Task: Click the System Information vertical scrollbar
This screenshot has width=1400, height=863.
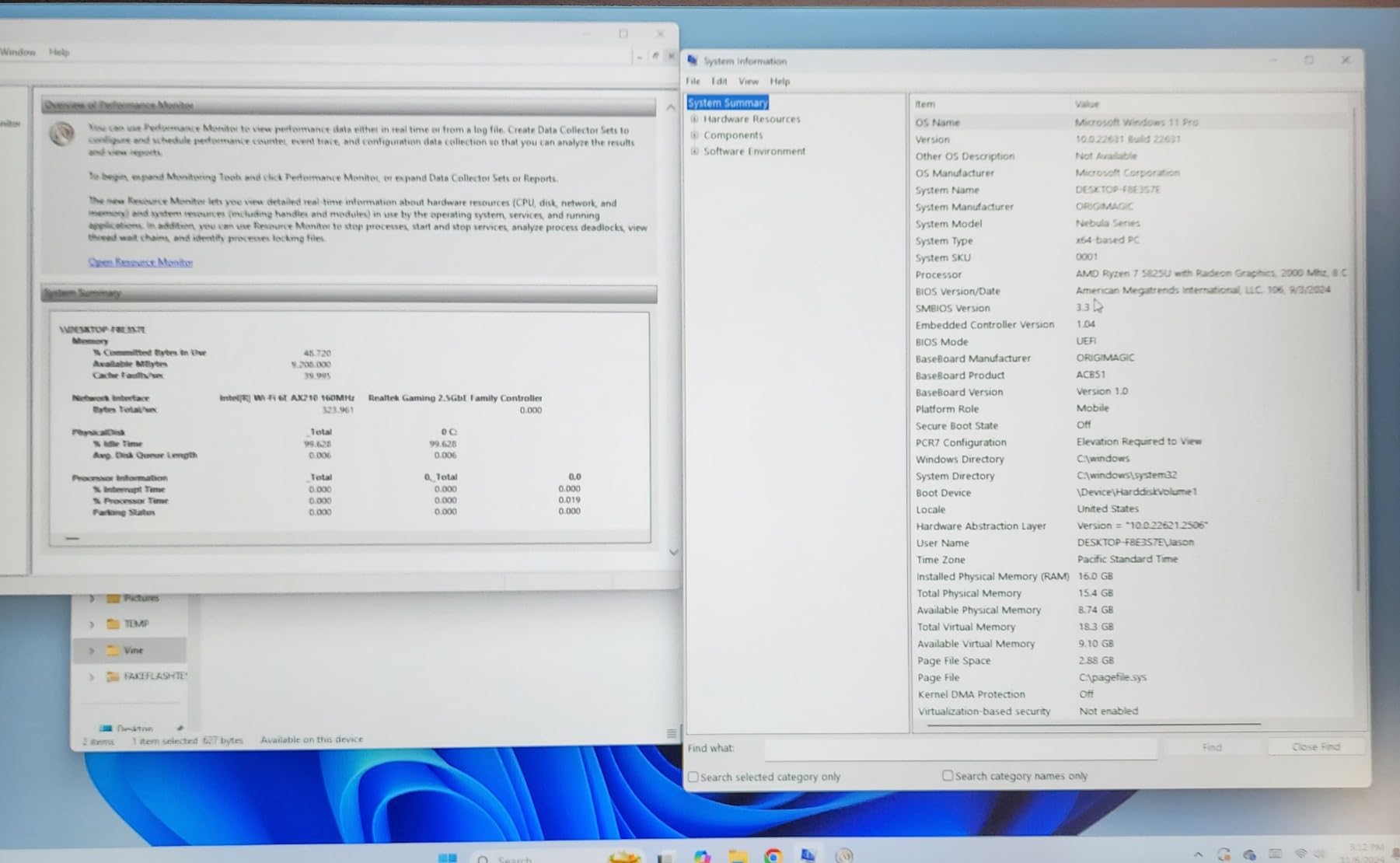Action: (x=1357, y=350)
